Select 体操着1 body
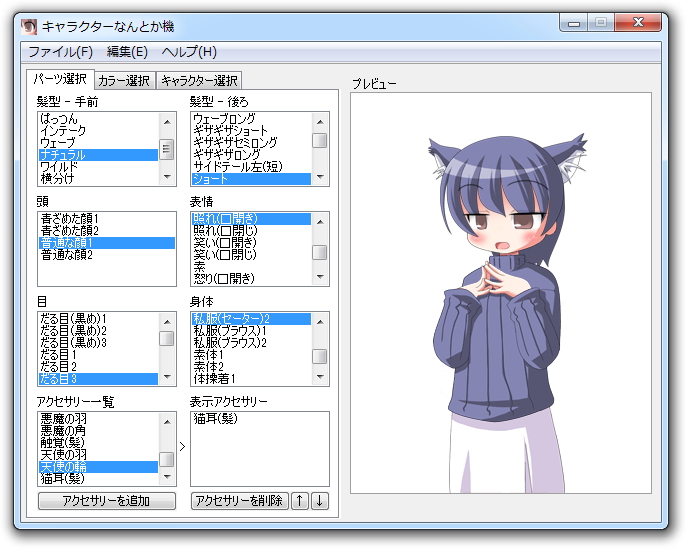Image resolution: width=686 pixels, height=549 pixels. click(252, 379)
